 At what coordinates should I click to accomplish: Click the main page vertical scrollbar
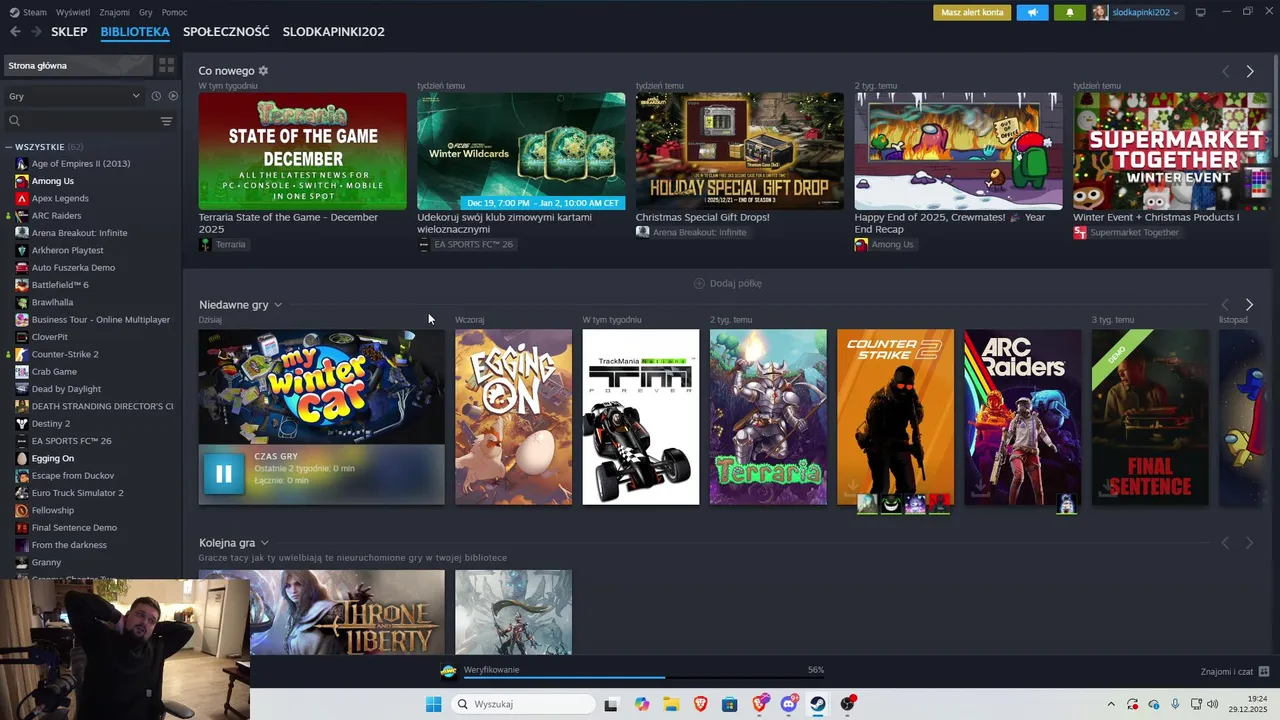[x=1276, y=105]
